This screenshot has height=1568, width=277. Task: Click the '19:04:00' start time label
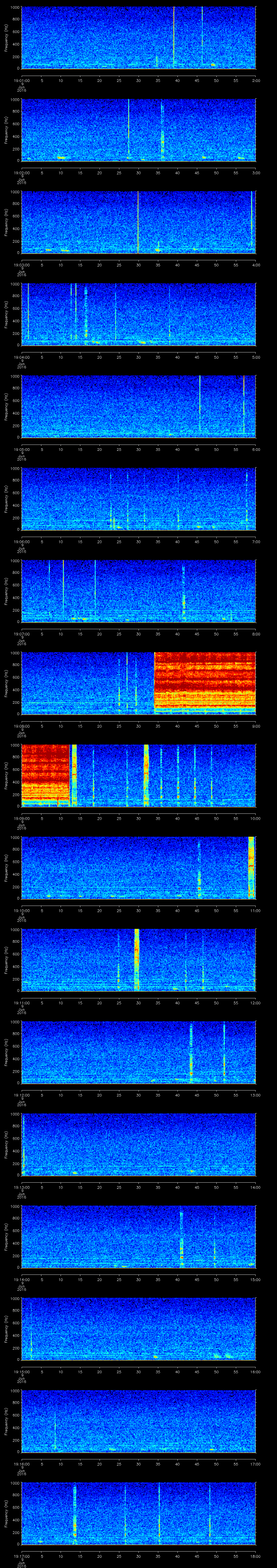pos(21,357)
